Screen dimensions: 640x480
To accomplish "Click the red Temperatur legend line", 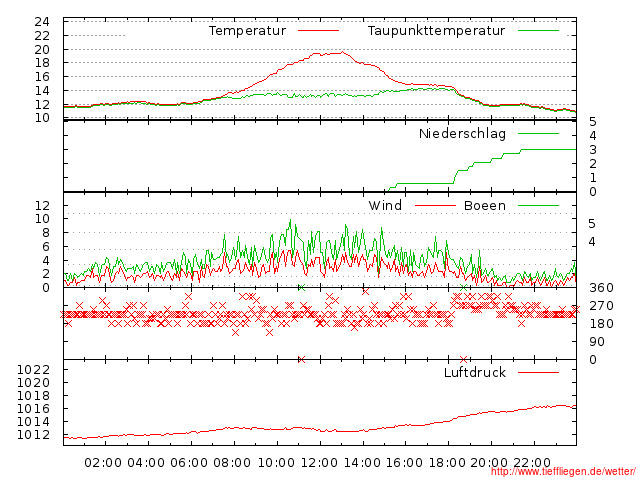I will 318,31.
